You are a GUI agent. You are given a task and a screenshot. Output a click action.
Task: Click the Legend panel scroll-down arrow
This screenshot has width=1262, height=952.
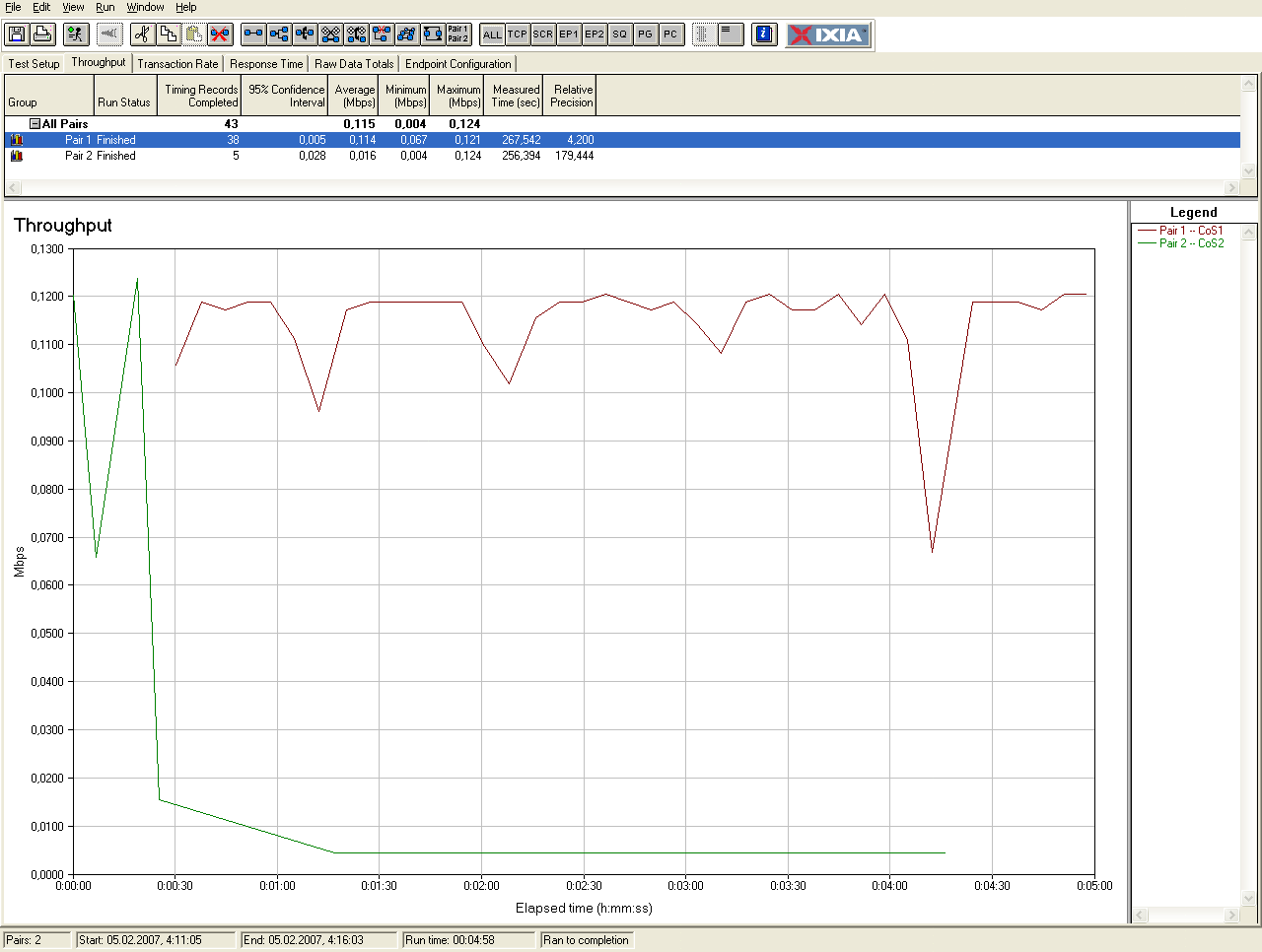coord(1249,898)
